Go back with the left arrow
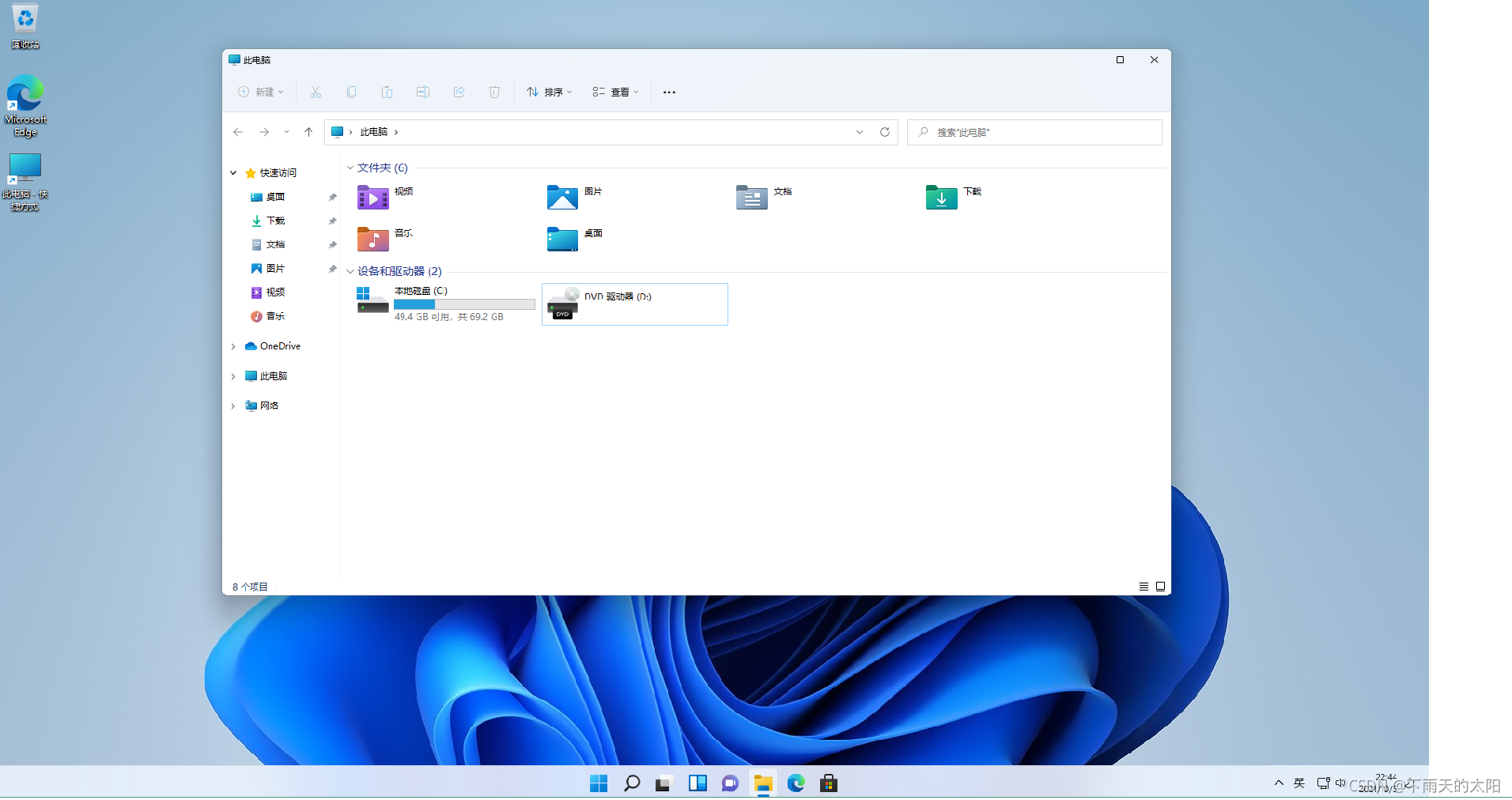 click(238, 132)
